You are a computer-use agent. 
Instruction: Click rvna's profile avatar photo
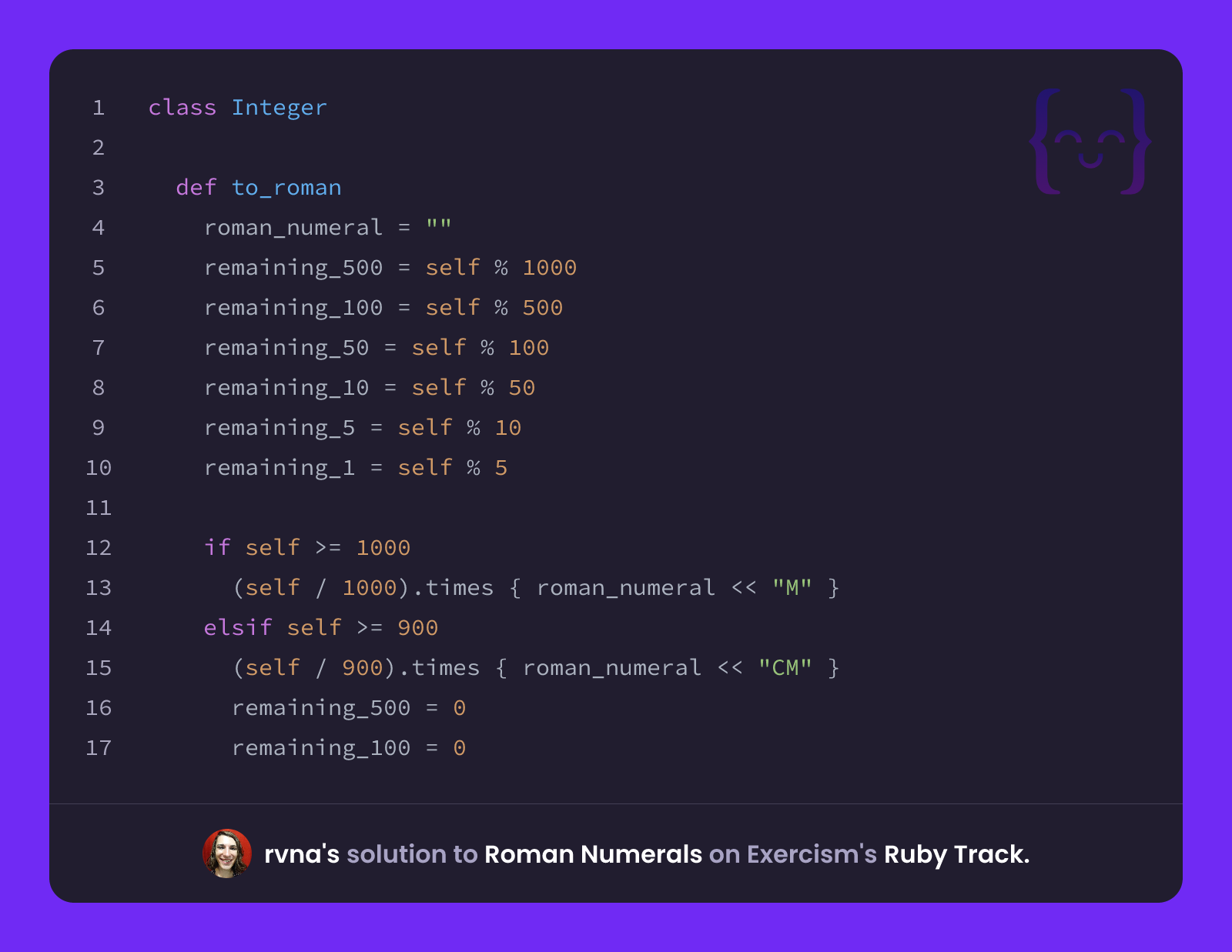coord(227,853)
